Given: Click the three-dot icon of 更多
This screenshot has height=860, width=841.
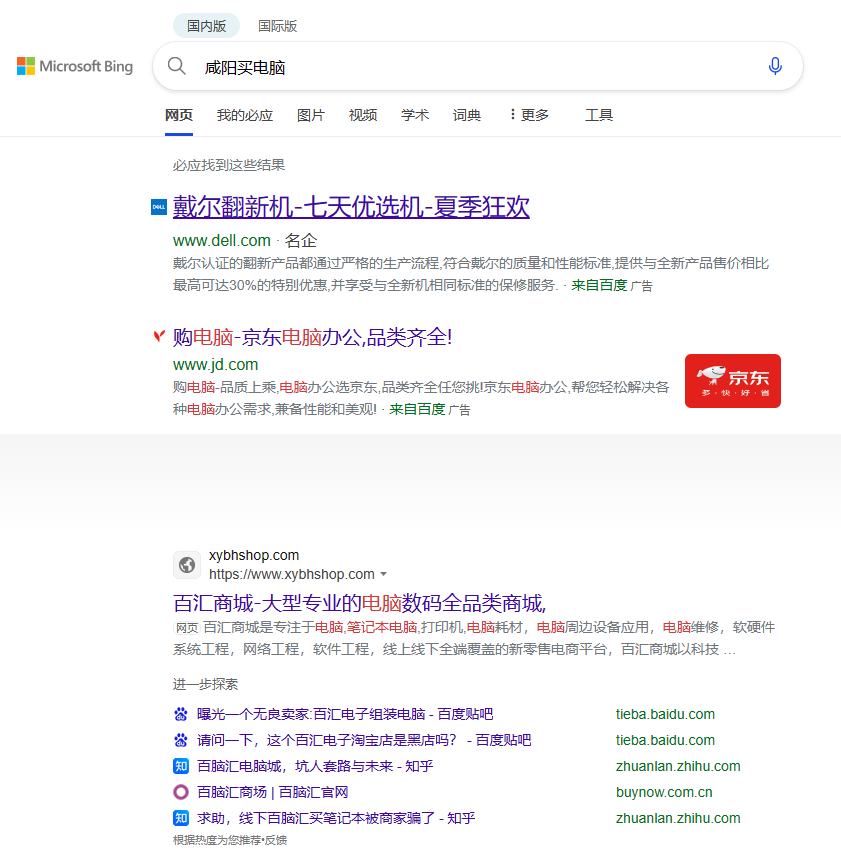Looking at the screenshot, I should (x=512, y=115).
